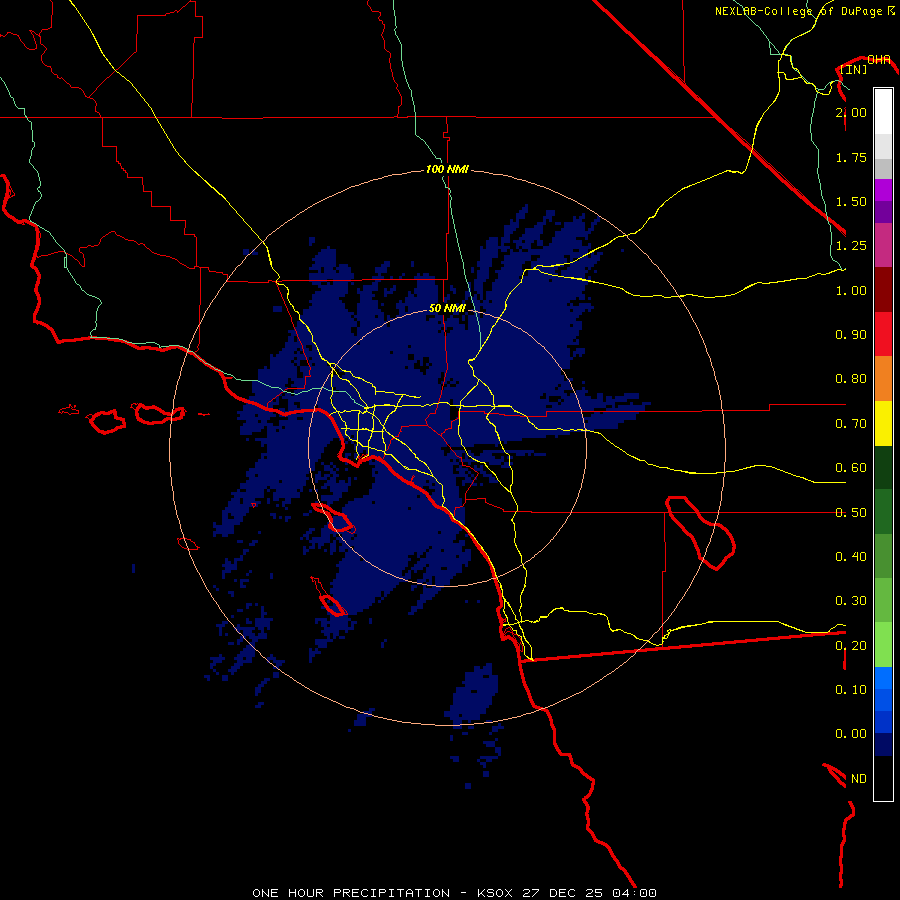The height and width of the screenshot is (900, 900).
Task: Click the 1.00 legend value
Action: (x=851, y=290)
